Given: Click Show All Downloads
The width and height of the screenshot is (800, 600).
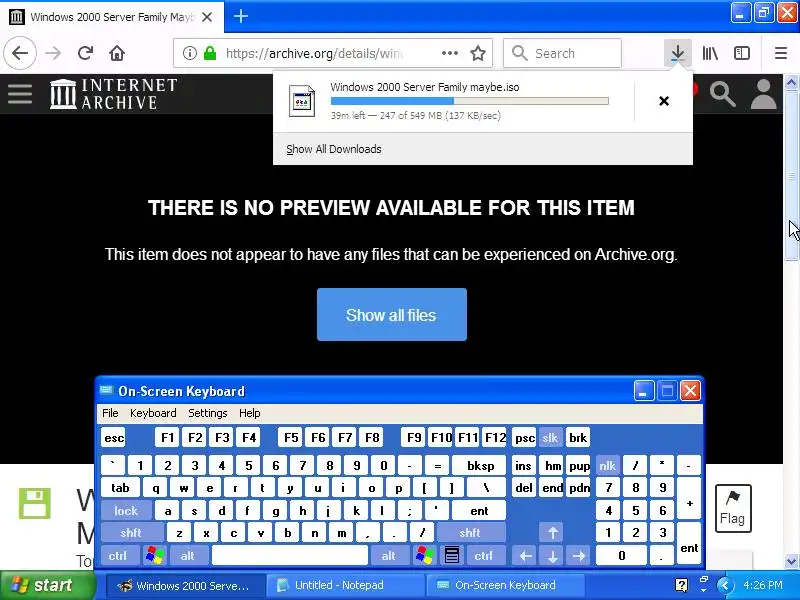Looking at the screenshot, I should pos(334,149).
